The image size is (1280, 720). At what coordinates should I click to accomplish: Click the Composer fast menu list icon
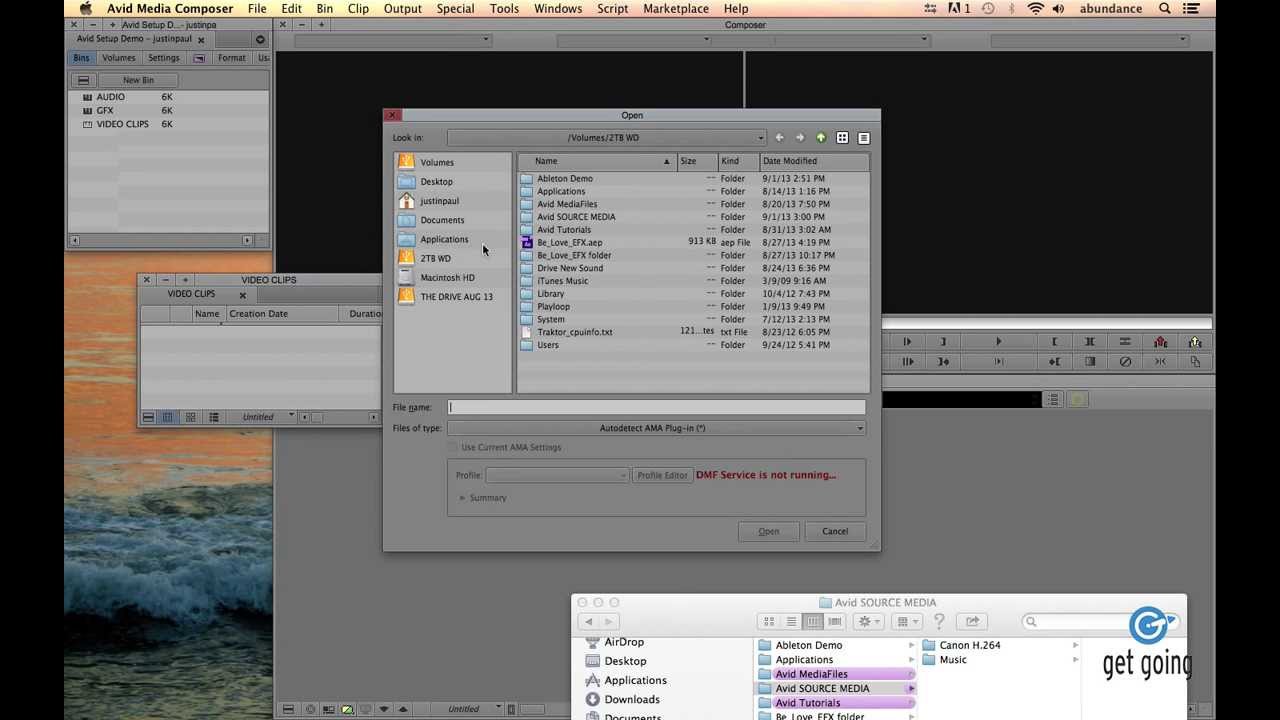coord(1125,342)
